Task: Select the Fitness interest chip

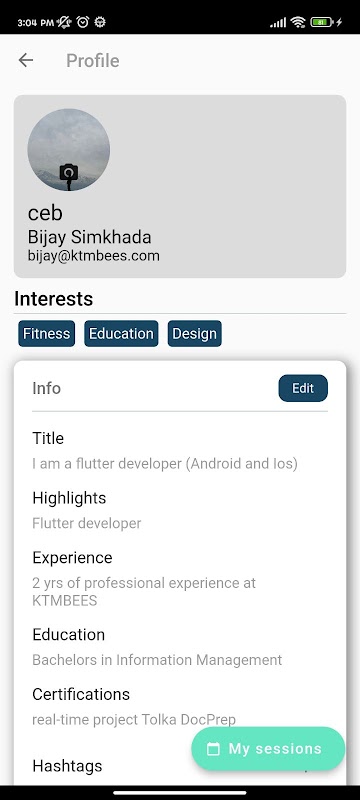Action: [46, 334]
